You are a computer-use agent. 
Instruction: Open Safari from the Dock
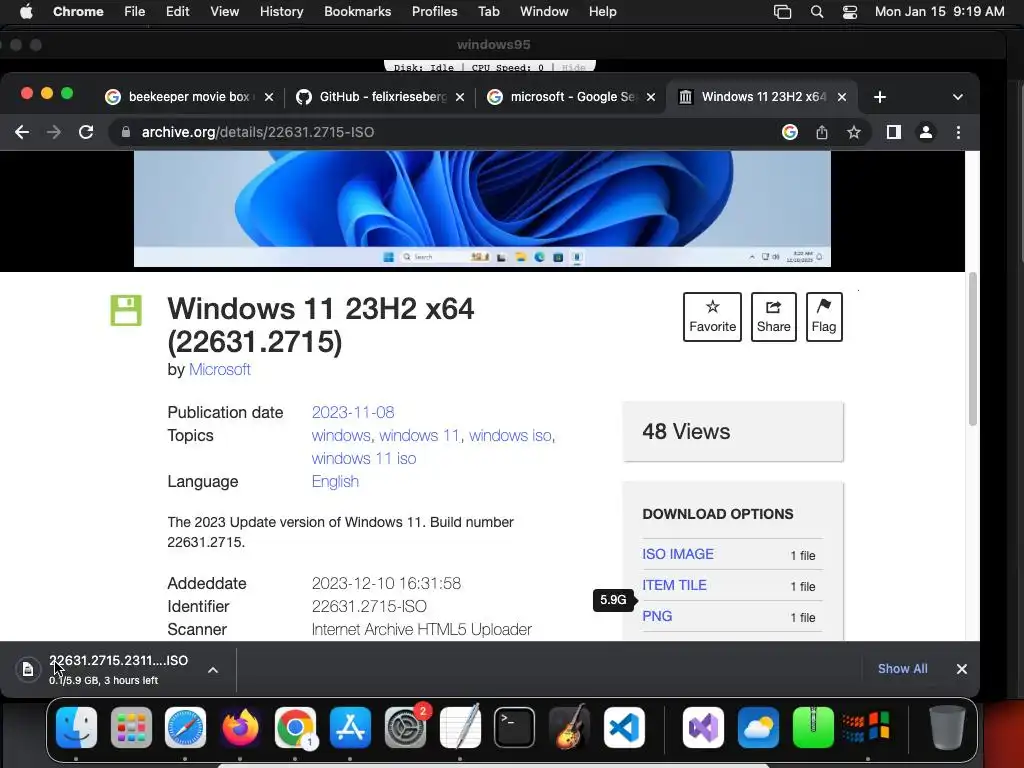(185, 728)
